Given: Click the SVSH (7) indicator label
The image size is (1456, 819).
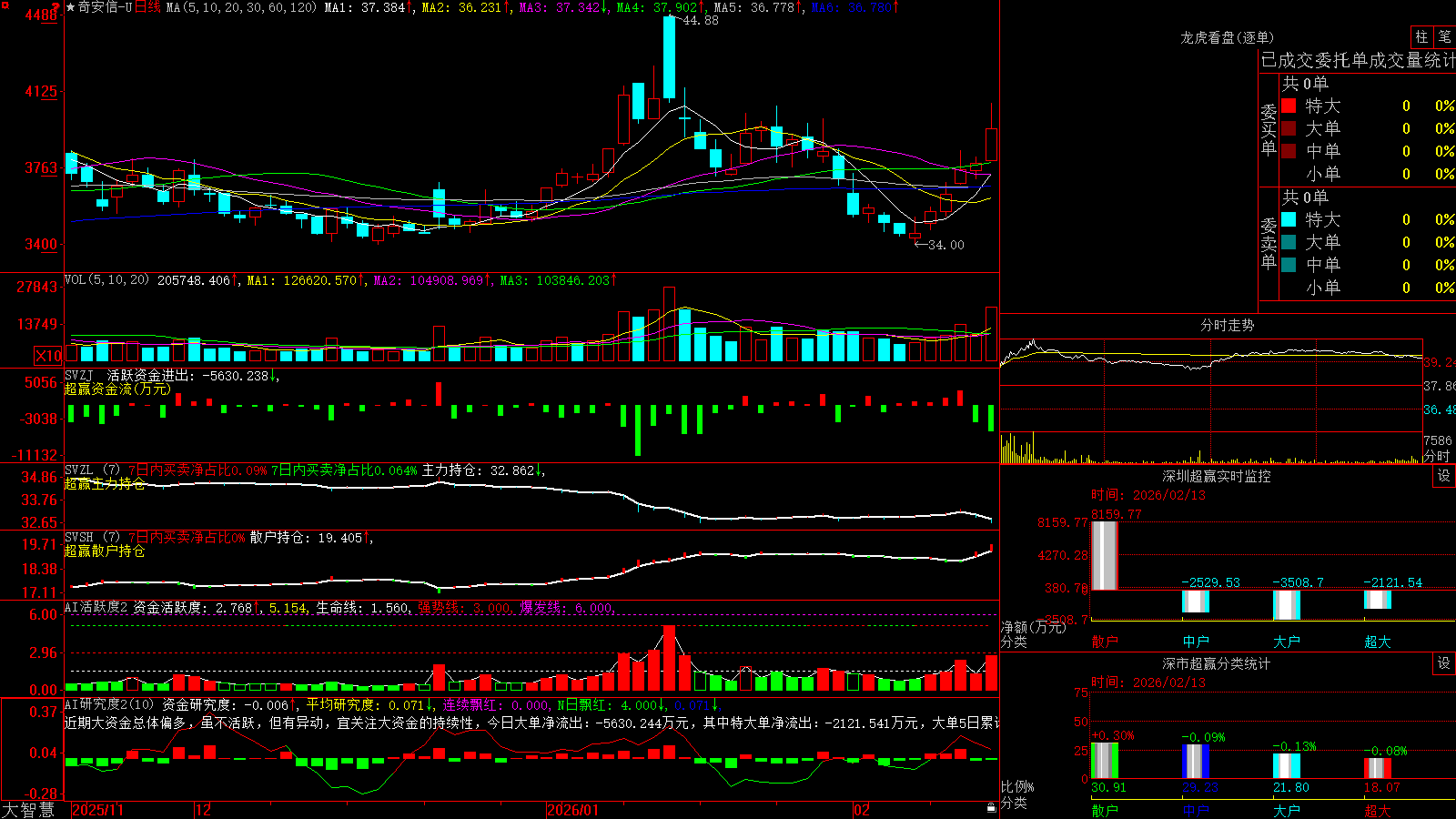Looking at the screenshot, I should 92,538.
